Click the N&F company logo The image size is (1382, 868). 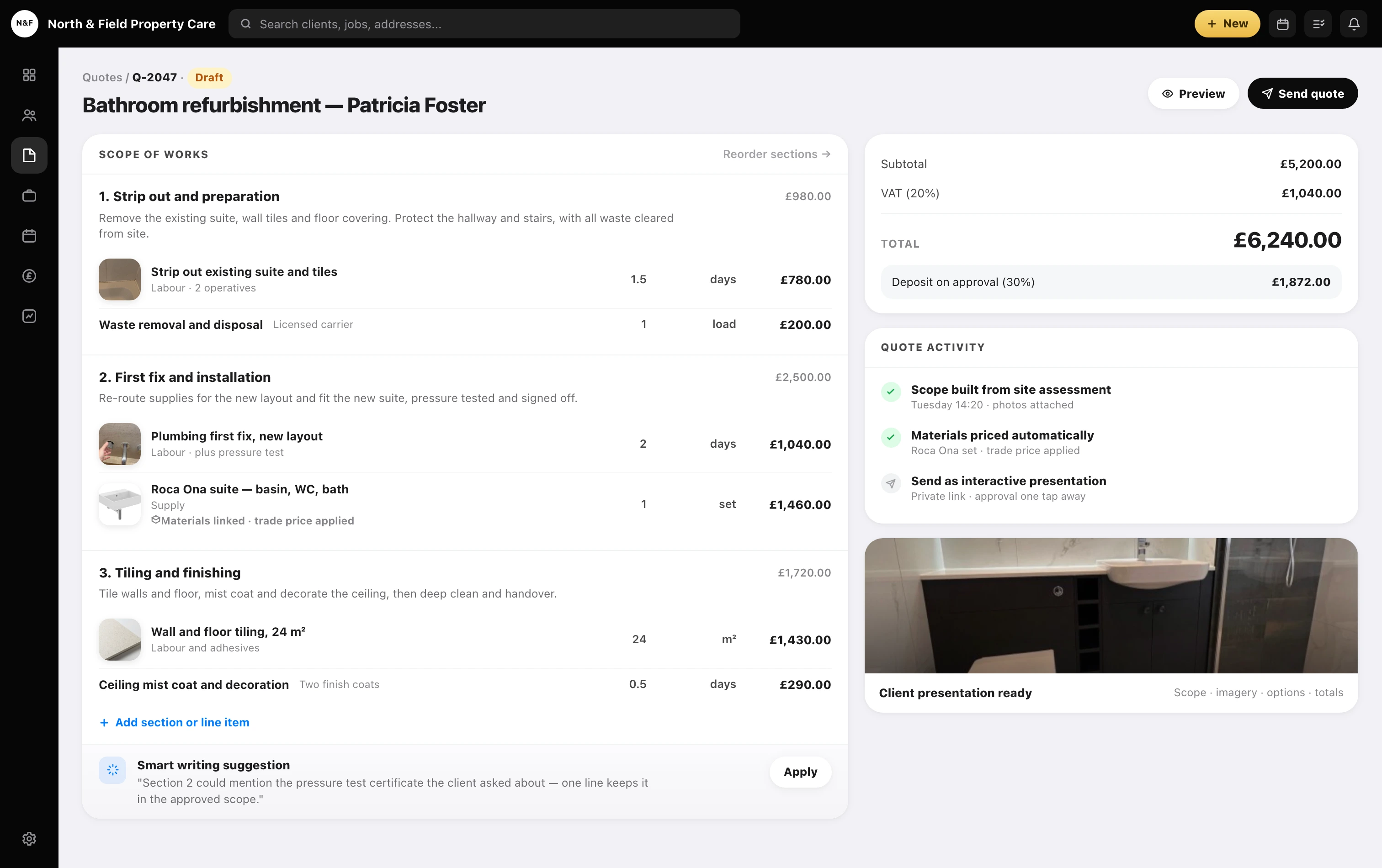25,23
